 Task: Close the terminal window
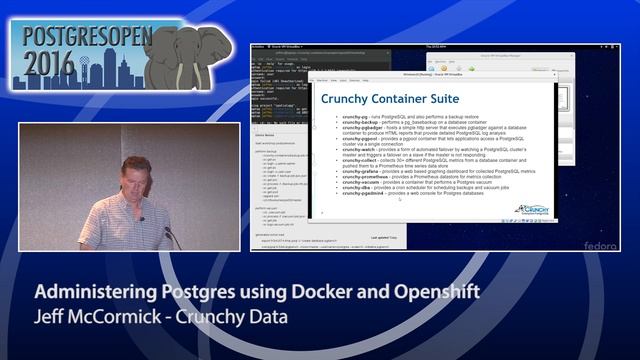(388, 53)
